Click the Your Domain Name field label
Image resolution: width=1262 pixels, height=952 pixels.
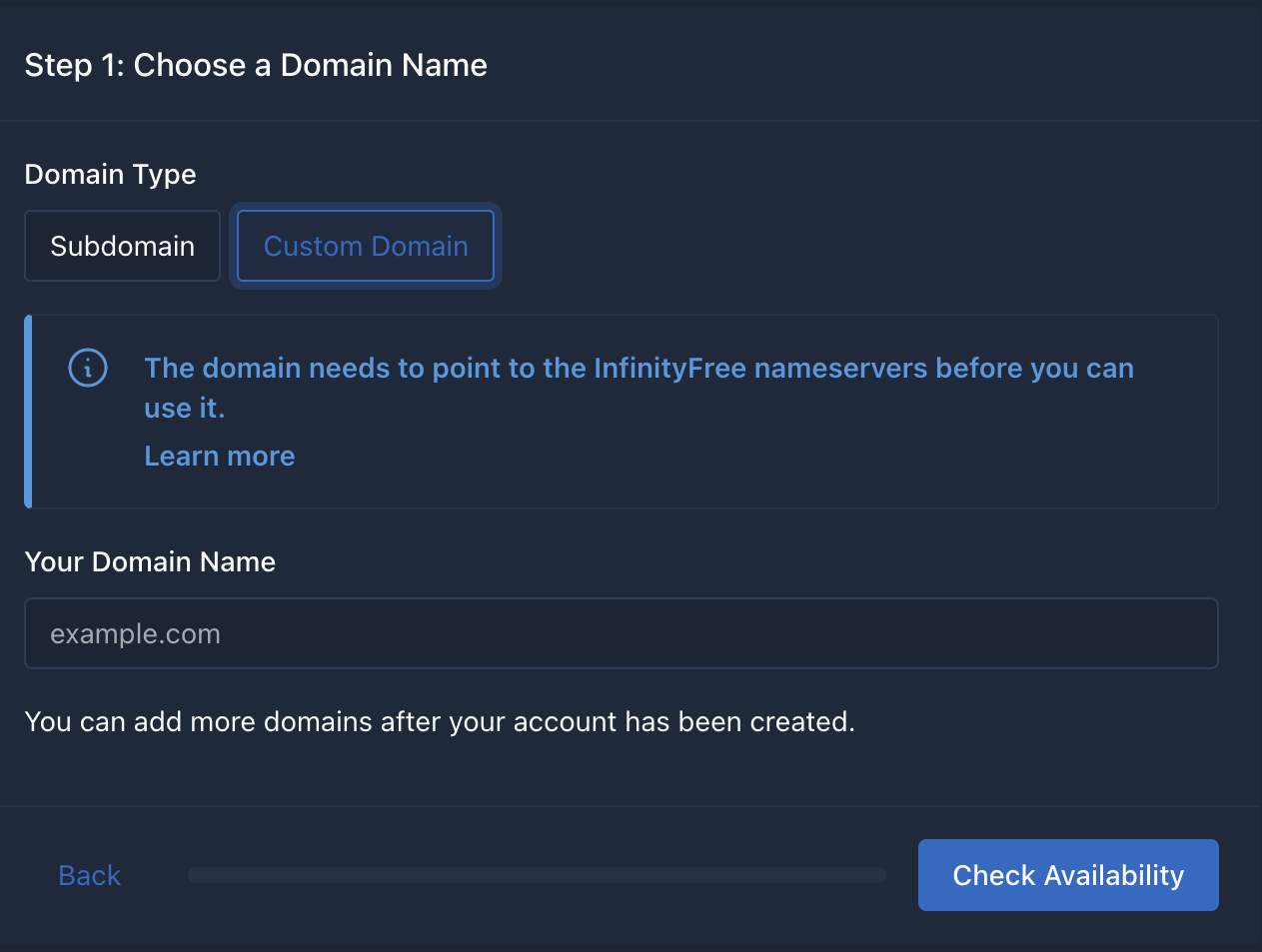coord(150,561)
